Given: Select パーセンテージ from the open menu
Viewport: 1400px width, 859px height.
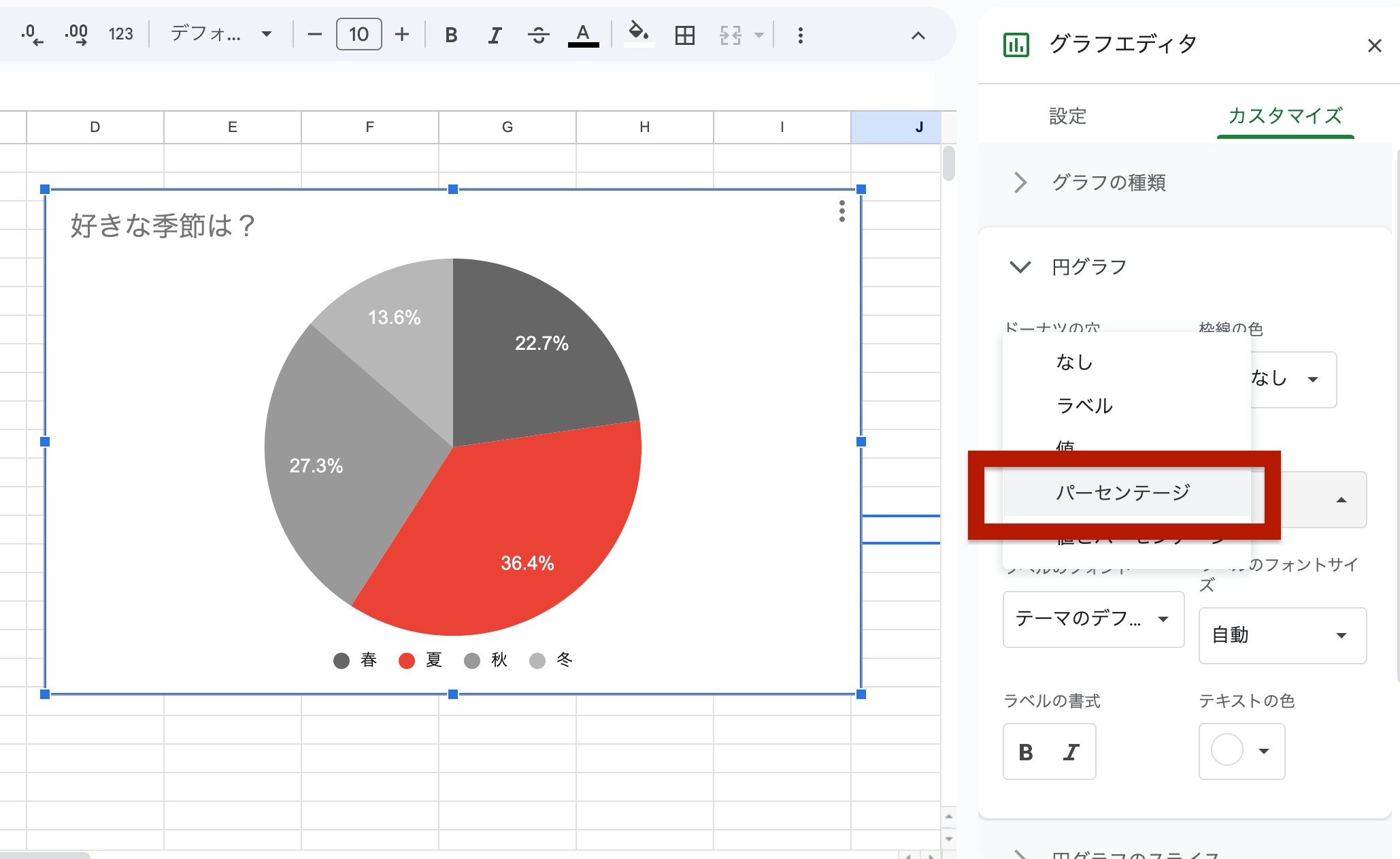Looking at the screenshot, I should click(1123, 491).
